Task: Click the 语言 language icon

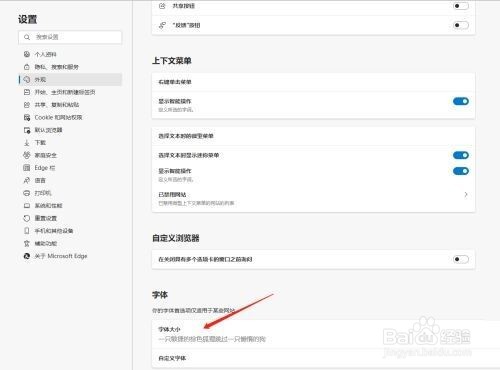Action: point(27,180)
